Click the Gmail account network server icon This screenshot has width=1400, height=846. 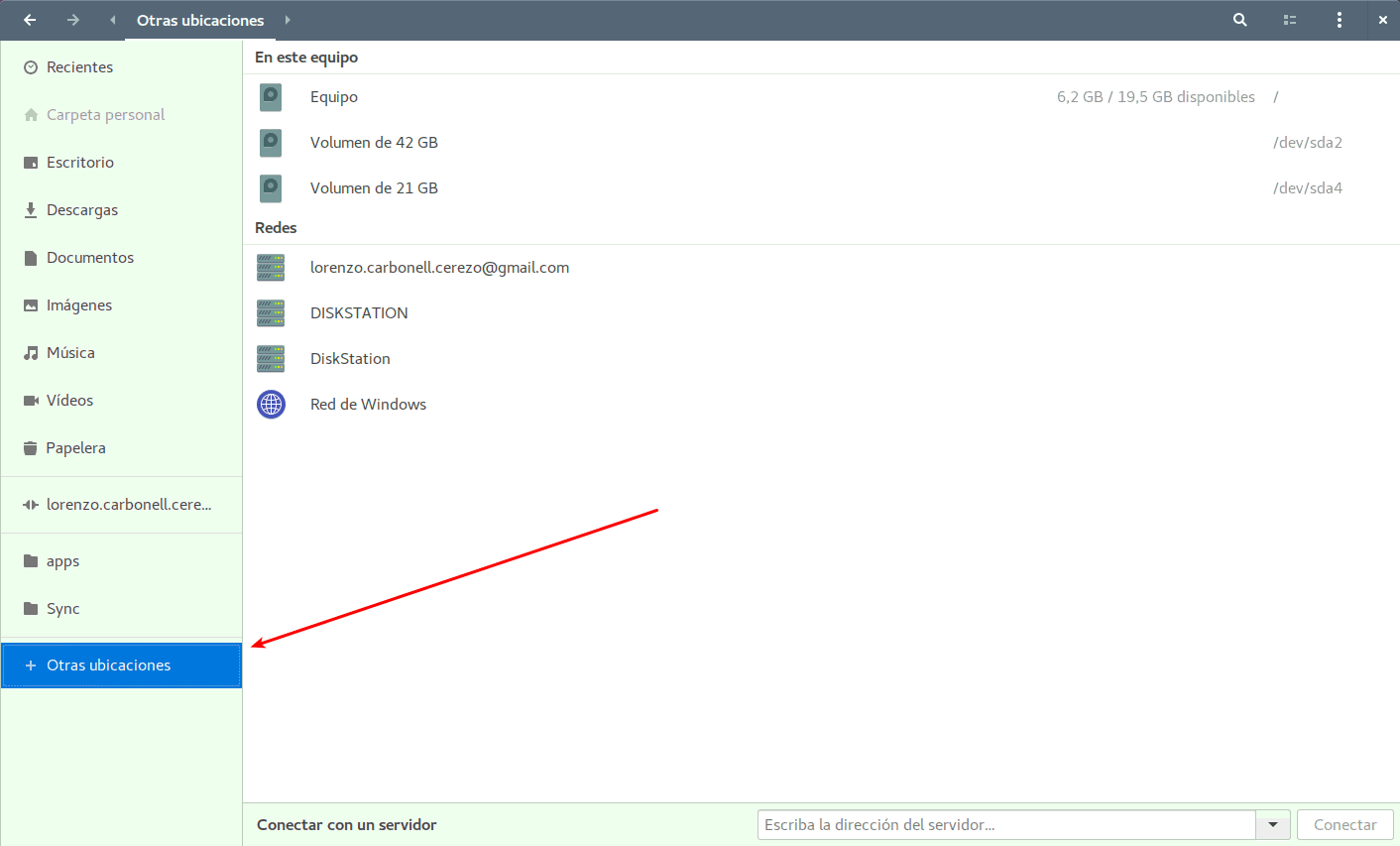(271, 268)
